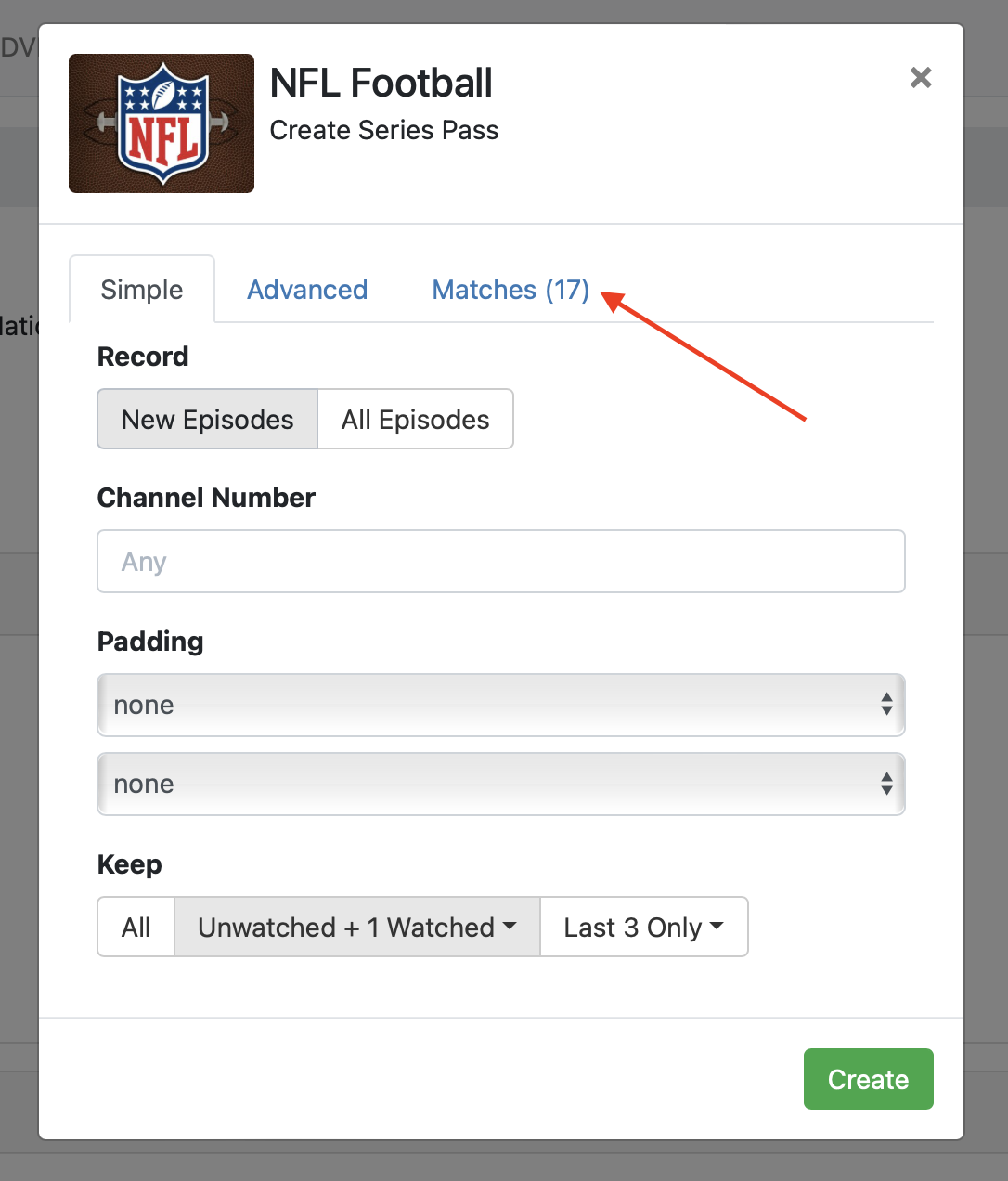Click the Channel Number label
Screen dimensions: 1008x1181
point(206,498)
